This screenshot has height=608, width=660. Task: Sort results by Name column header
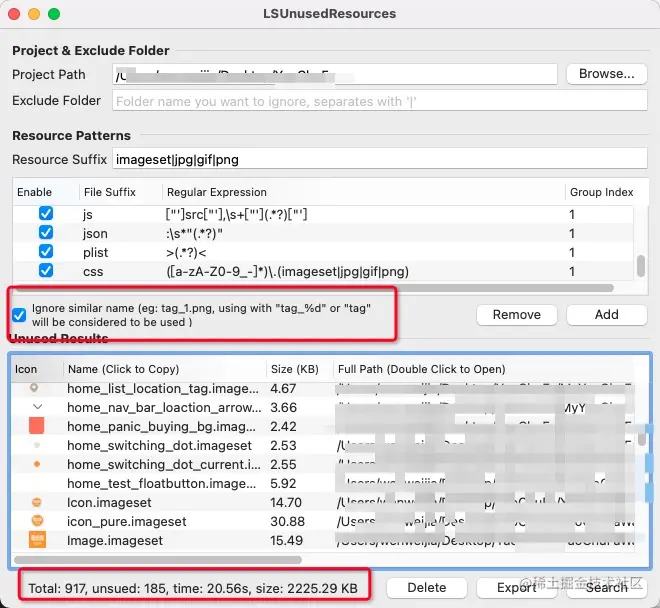123,369
